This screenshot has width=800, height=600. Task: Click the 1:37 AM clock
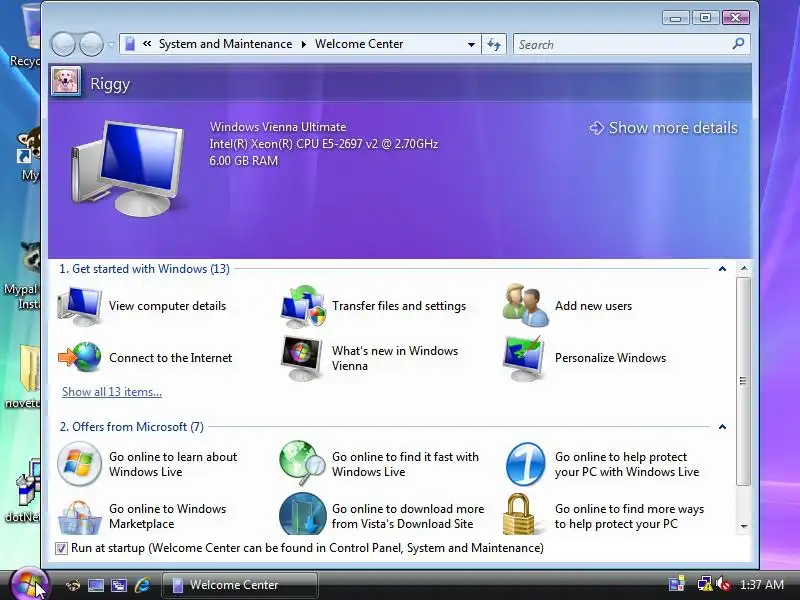click(x=762, y=585)
